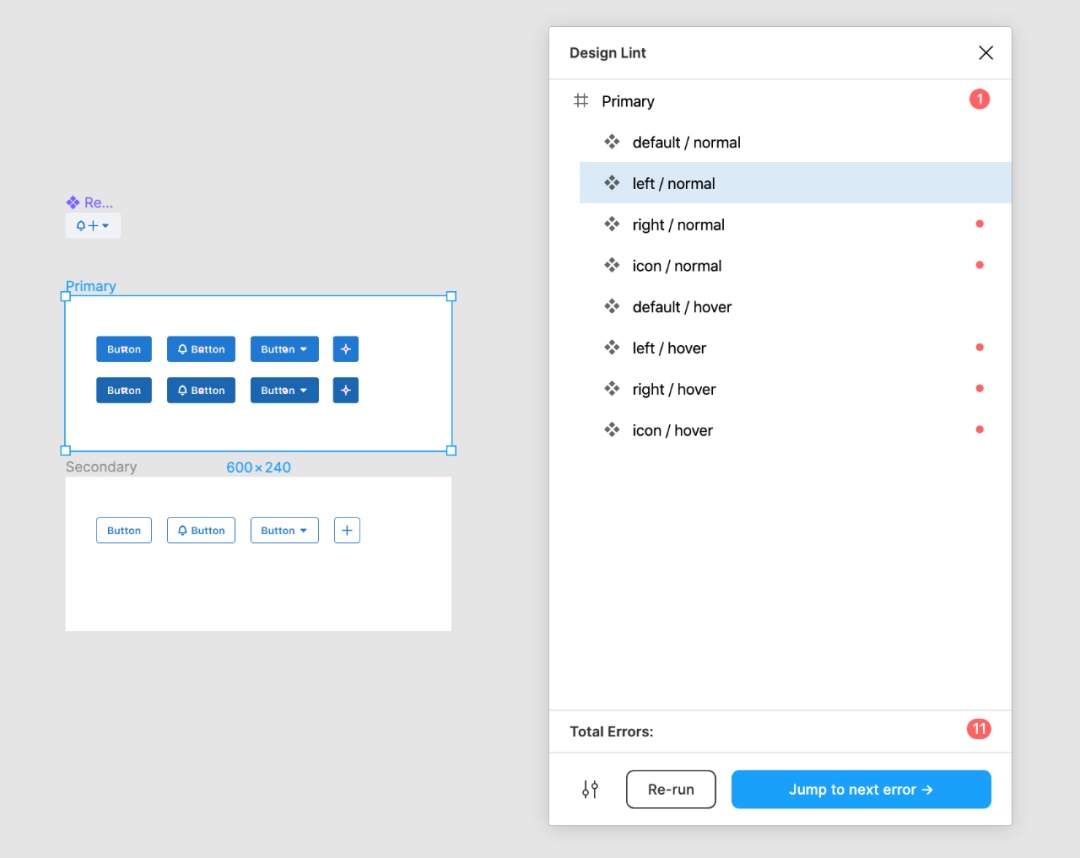The width and height of the screenshot is (1080, 858).
Task: Click the frame icon next to Primary
Action: point(581,101)
